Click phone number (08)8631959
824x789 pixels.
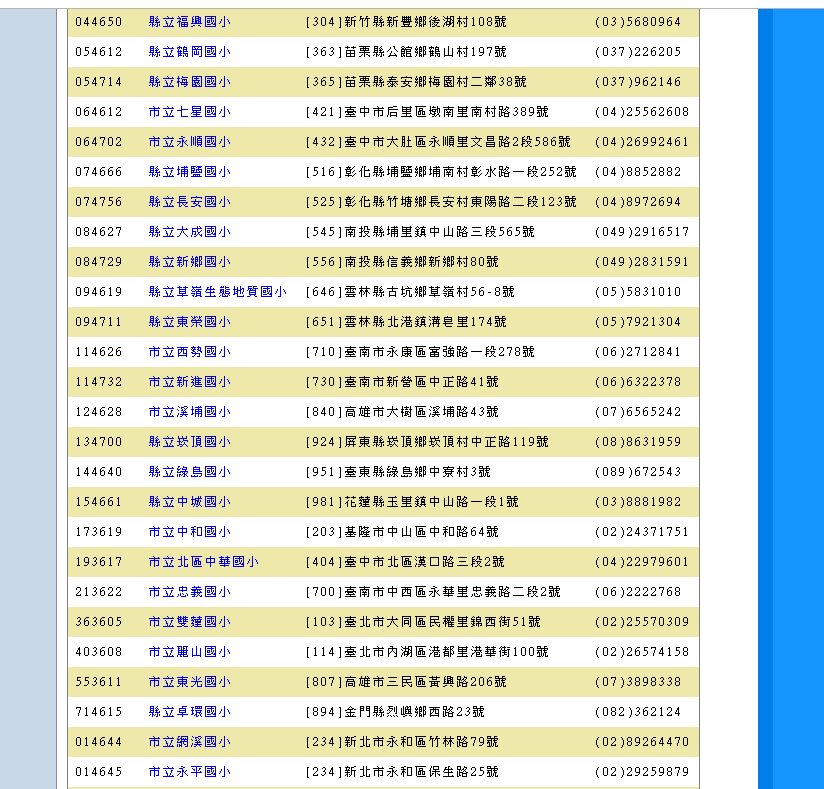pyautogui.click(x=638, y=442)
